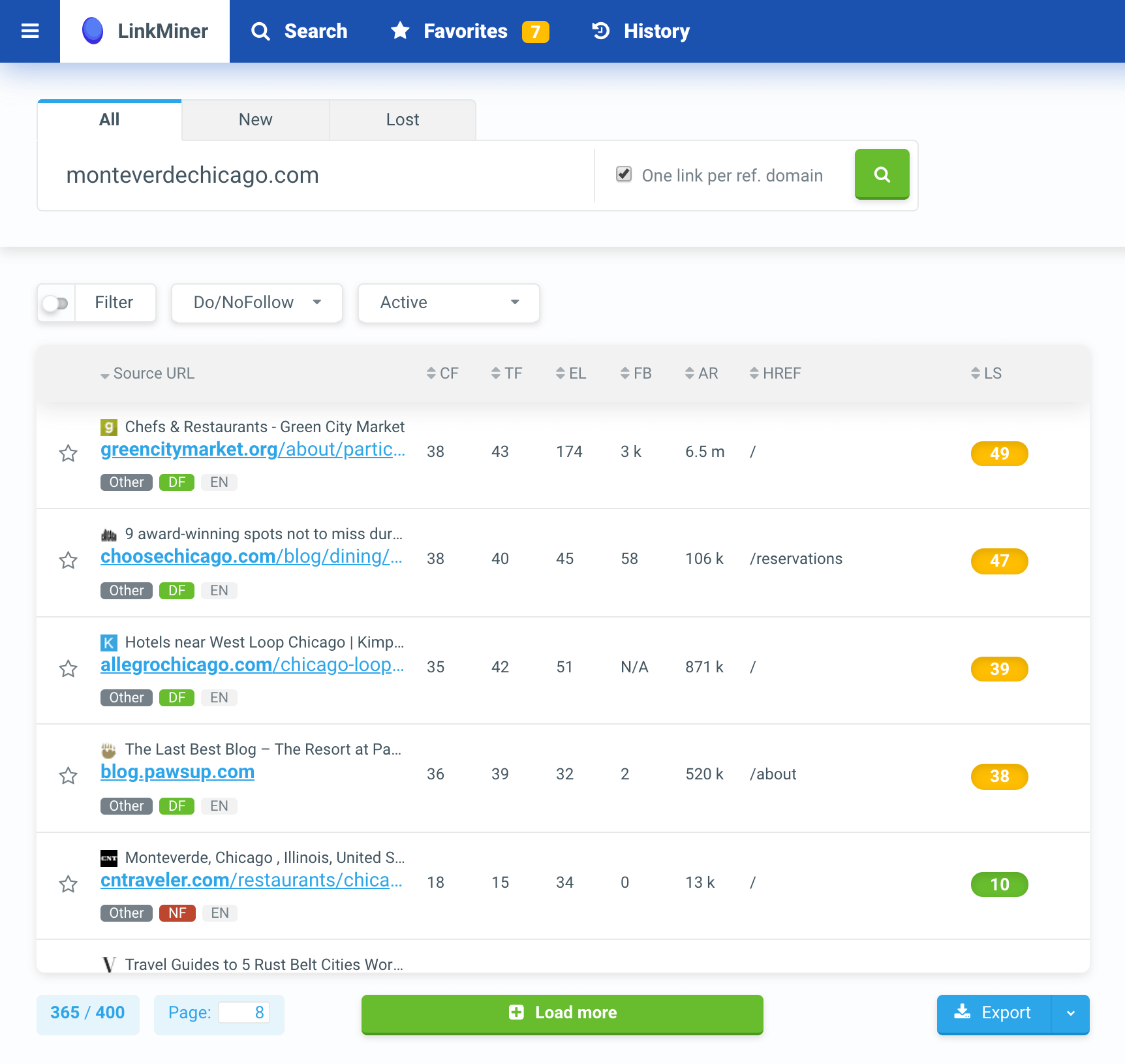Open the cntraveler.com restaurants link

coord(251,881)
